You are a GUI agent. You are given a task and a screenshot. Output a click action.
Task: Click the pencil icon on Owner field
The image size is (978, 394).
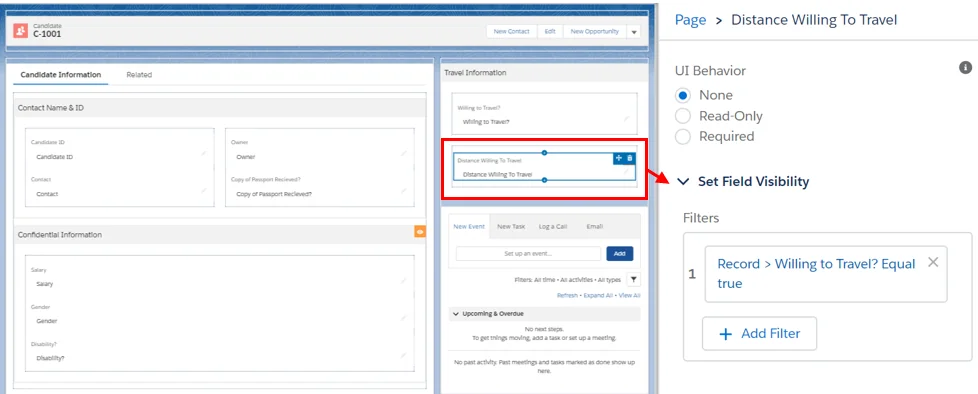(404, 153)
